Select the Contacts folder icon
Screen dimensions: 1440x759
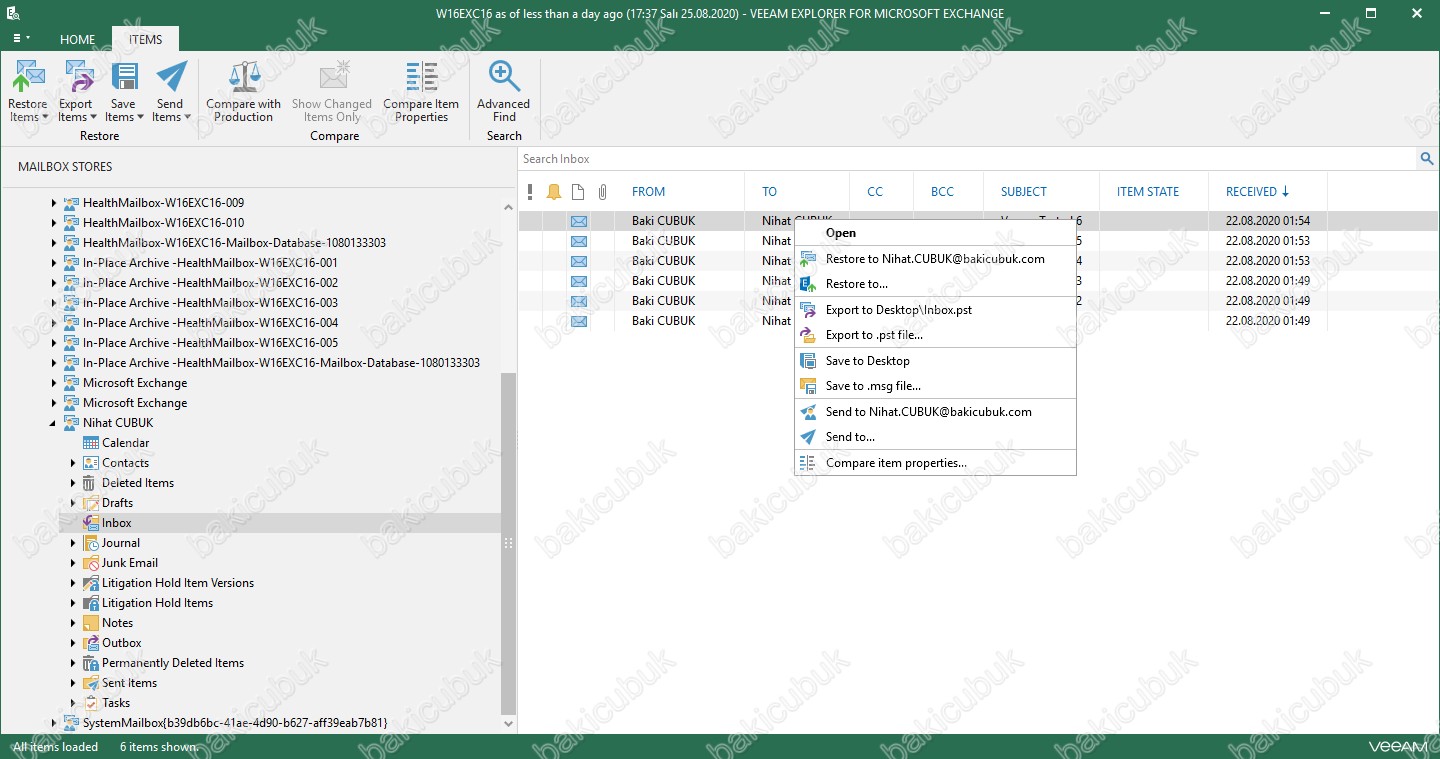pos(91,463)
